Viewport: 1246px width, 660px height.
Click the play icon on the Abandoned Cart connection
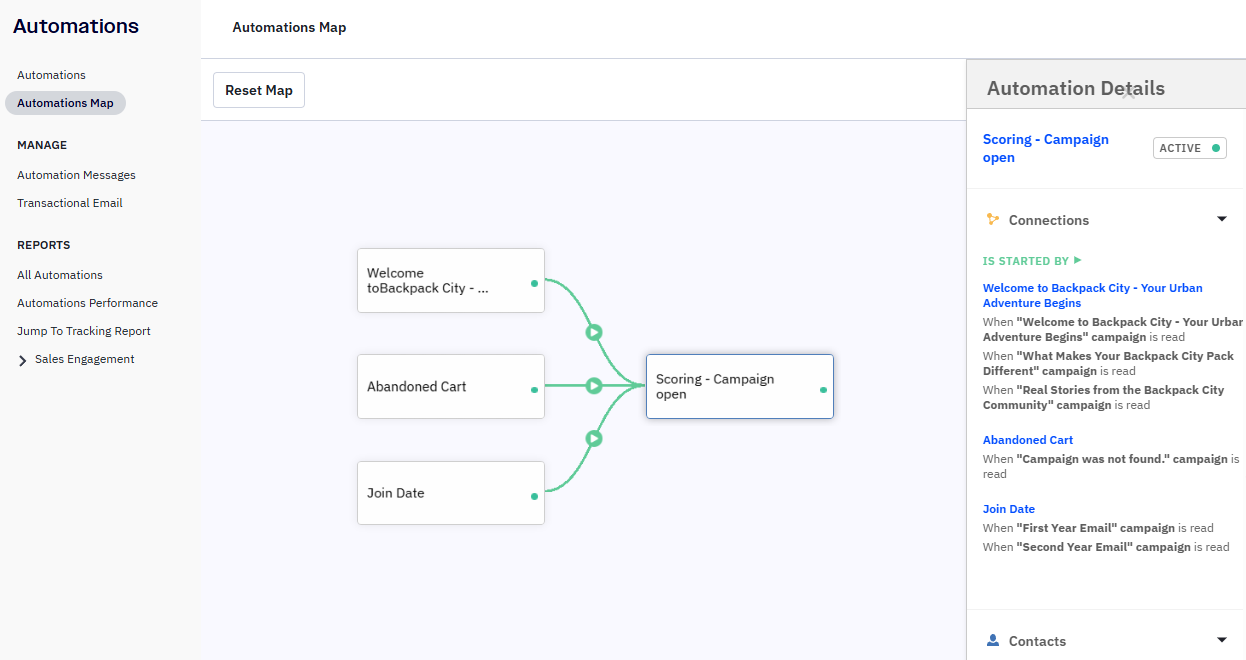pos(594,386)
